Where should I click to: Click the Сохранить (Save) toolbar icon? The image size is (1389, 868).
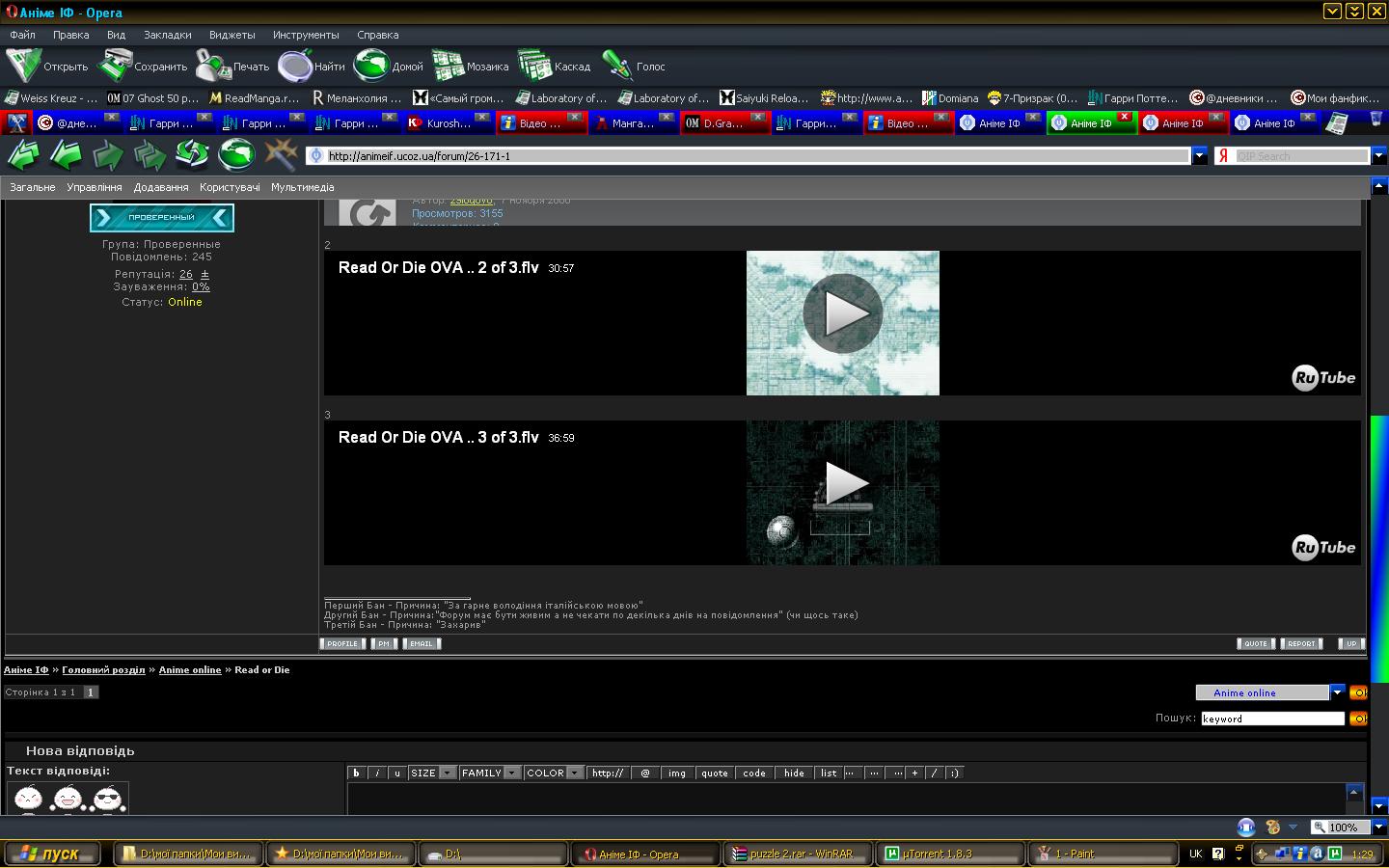(115, 66)
